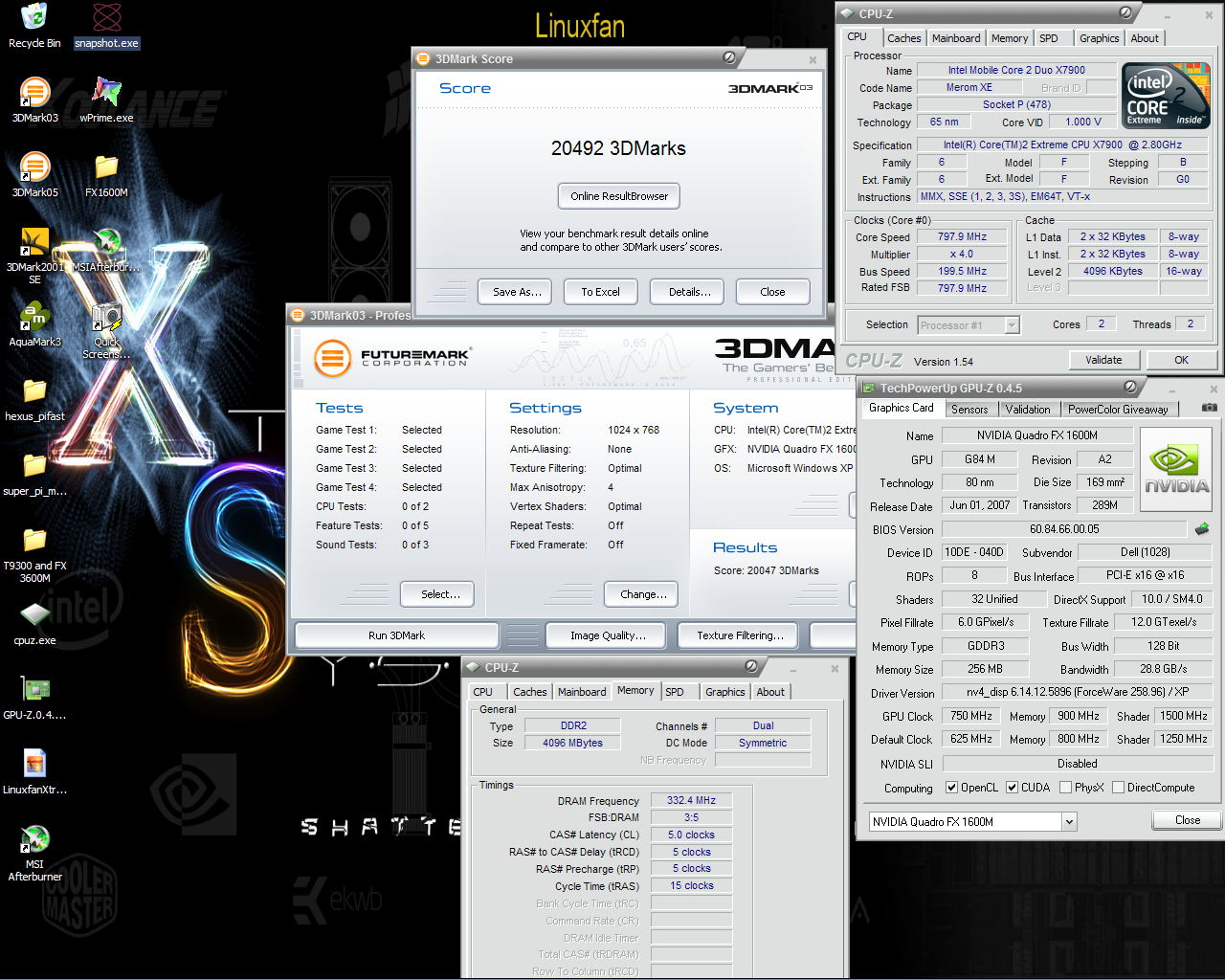Image resolution: width=1225 pixels, height=980 pixels.
Task: Open the 3DMark05 desktop shortcut
Action: pyautogui.click(x=34, y=175)
